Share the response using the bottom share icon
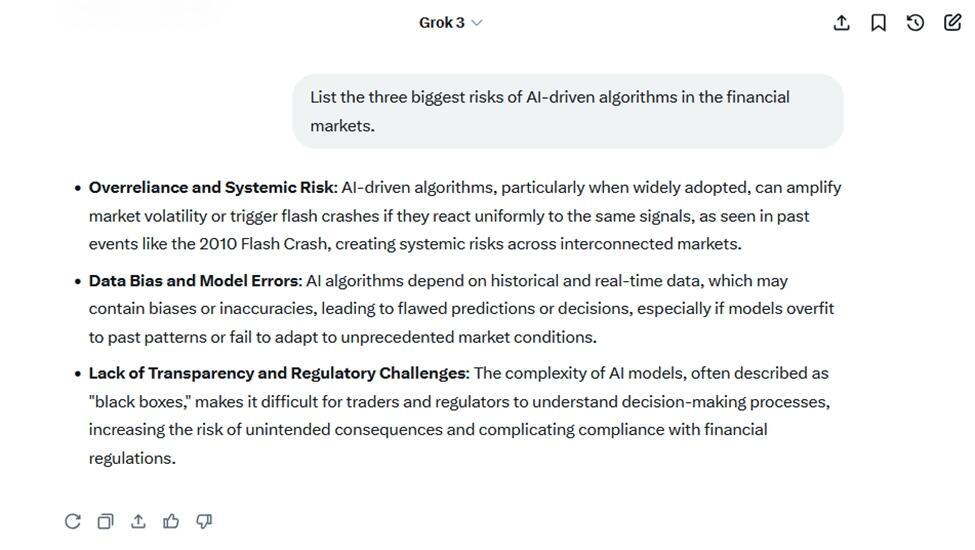Image resolution: width=975 pixels, height=550 pixels. pyautogui.click(x=138, y=521)
